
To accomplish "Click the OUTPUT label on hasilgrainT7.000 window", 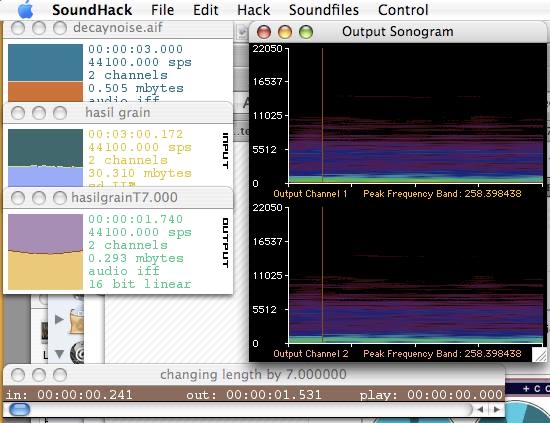I will (x=226, y=243).
